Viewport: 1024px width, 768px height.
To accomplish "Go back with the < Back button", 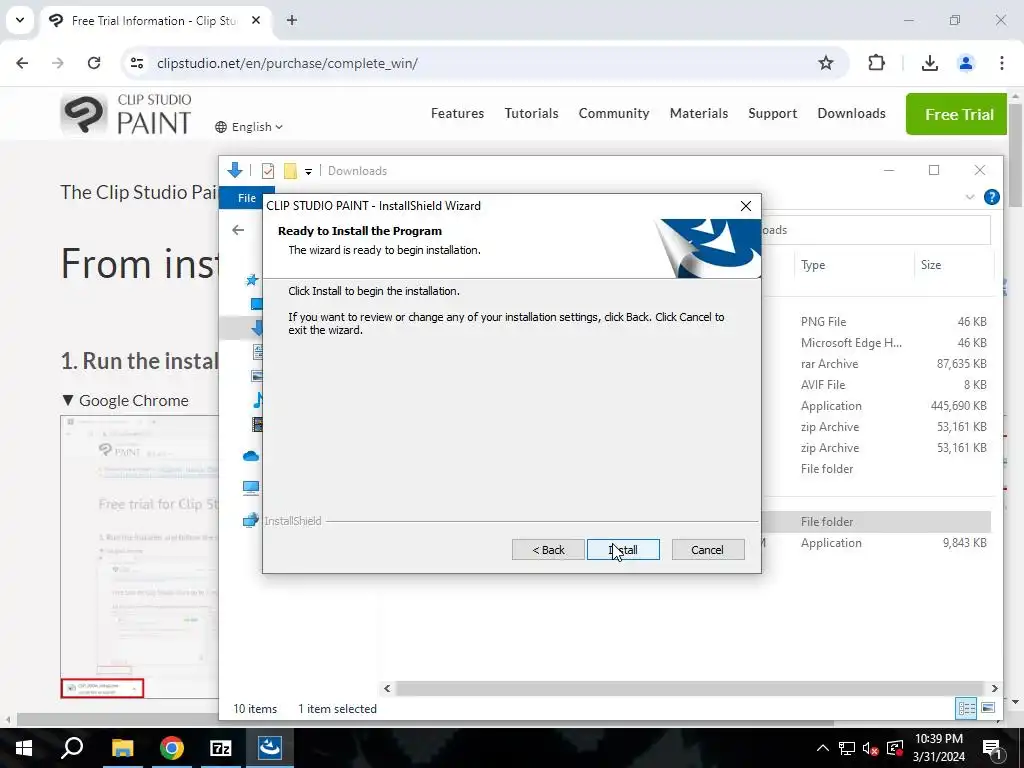I will coord(548,550).
